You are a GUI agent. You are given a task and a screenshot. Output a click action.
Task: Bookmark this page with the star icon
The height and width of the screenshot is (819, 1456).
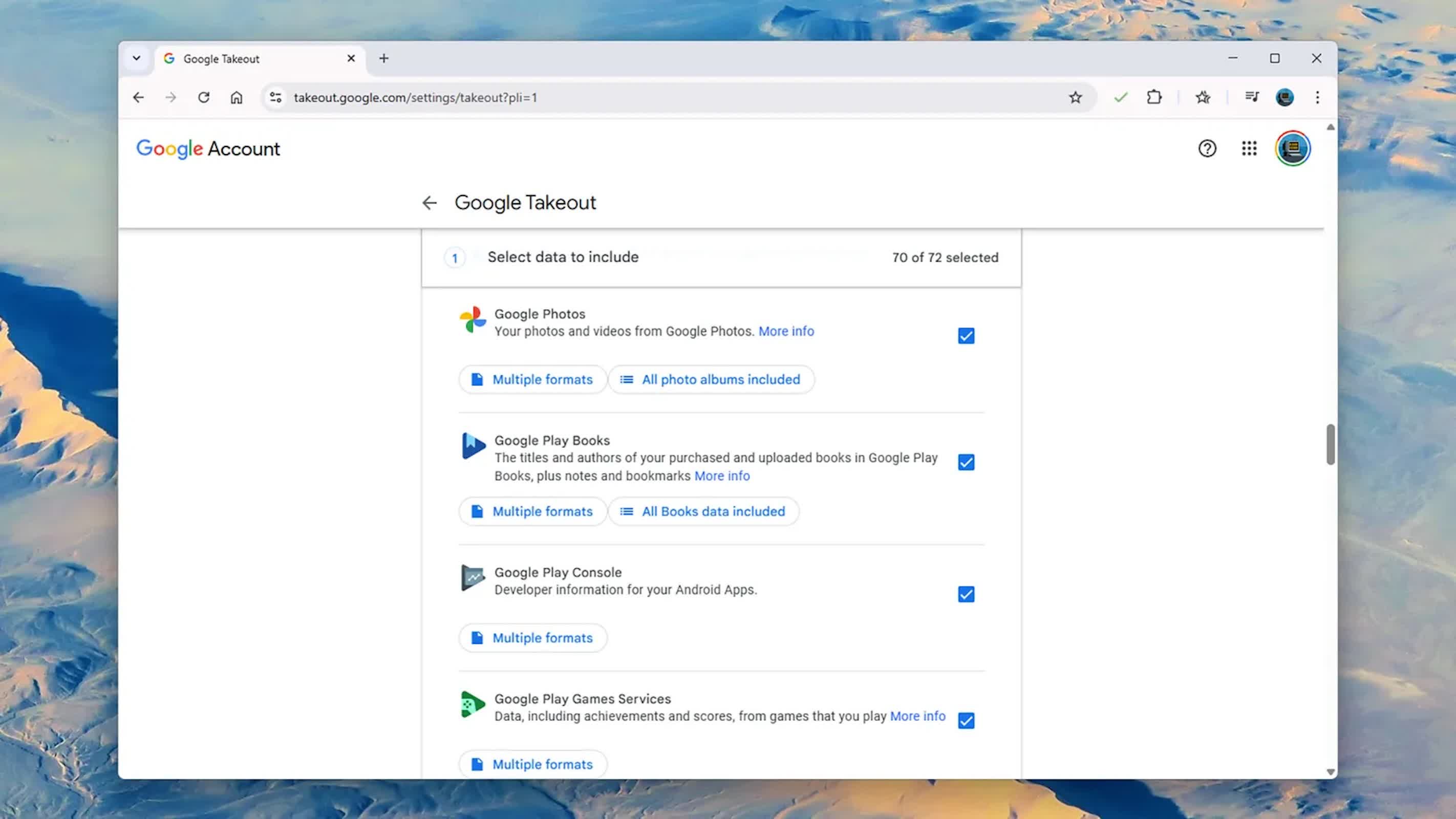pos(1075,97)
